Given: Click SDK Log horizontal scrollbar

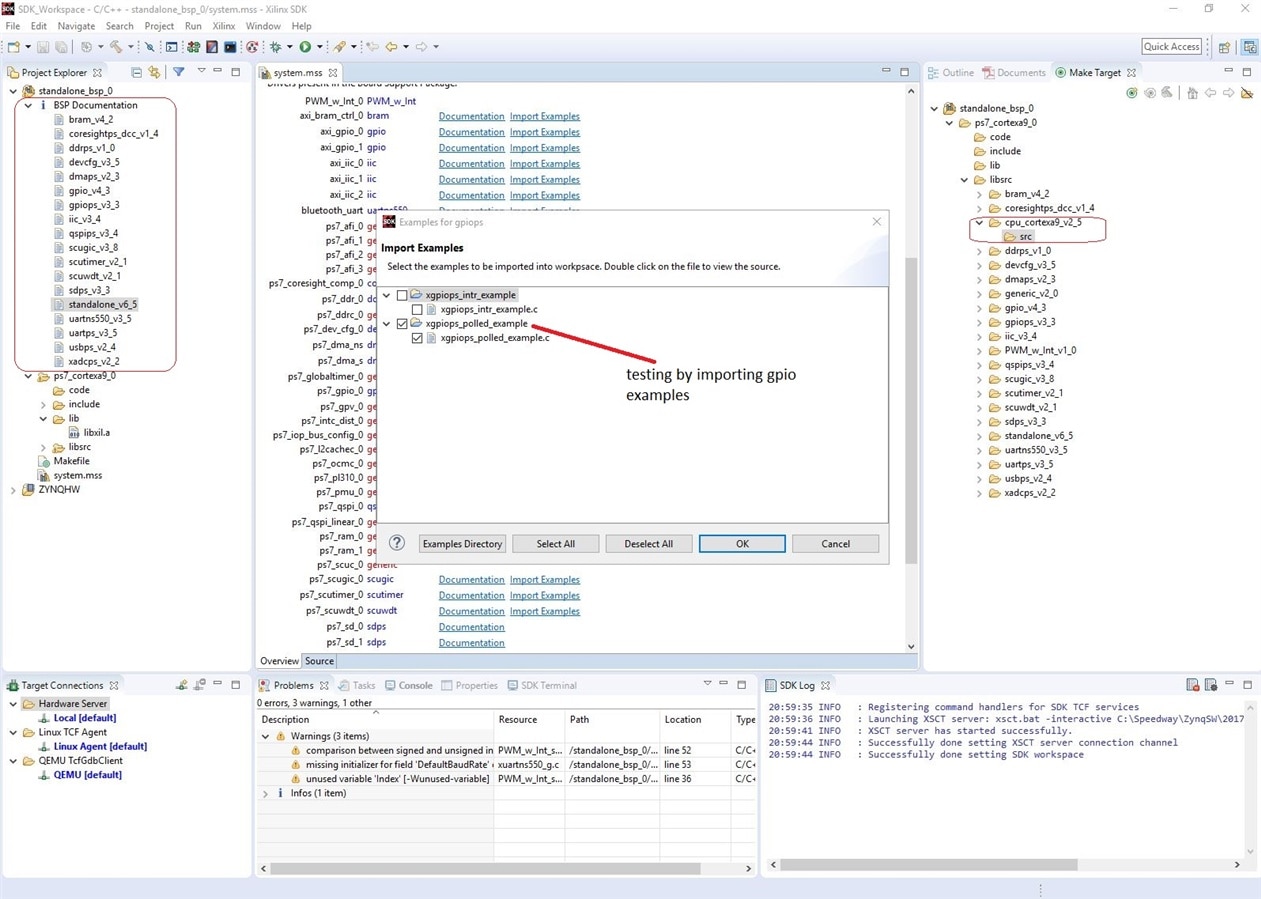Looking at the screenshot, I should (930, 864).
